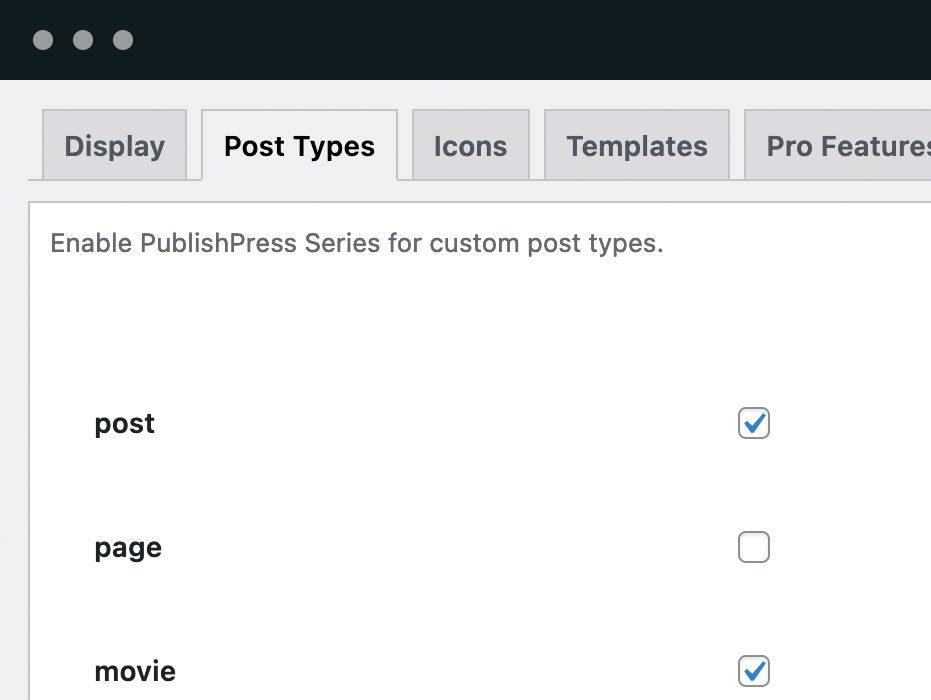The width and height of the screenshot is (931, 700).
Task: Click the third gray window dot
Action: (x=123, y=40)
